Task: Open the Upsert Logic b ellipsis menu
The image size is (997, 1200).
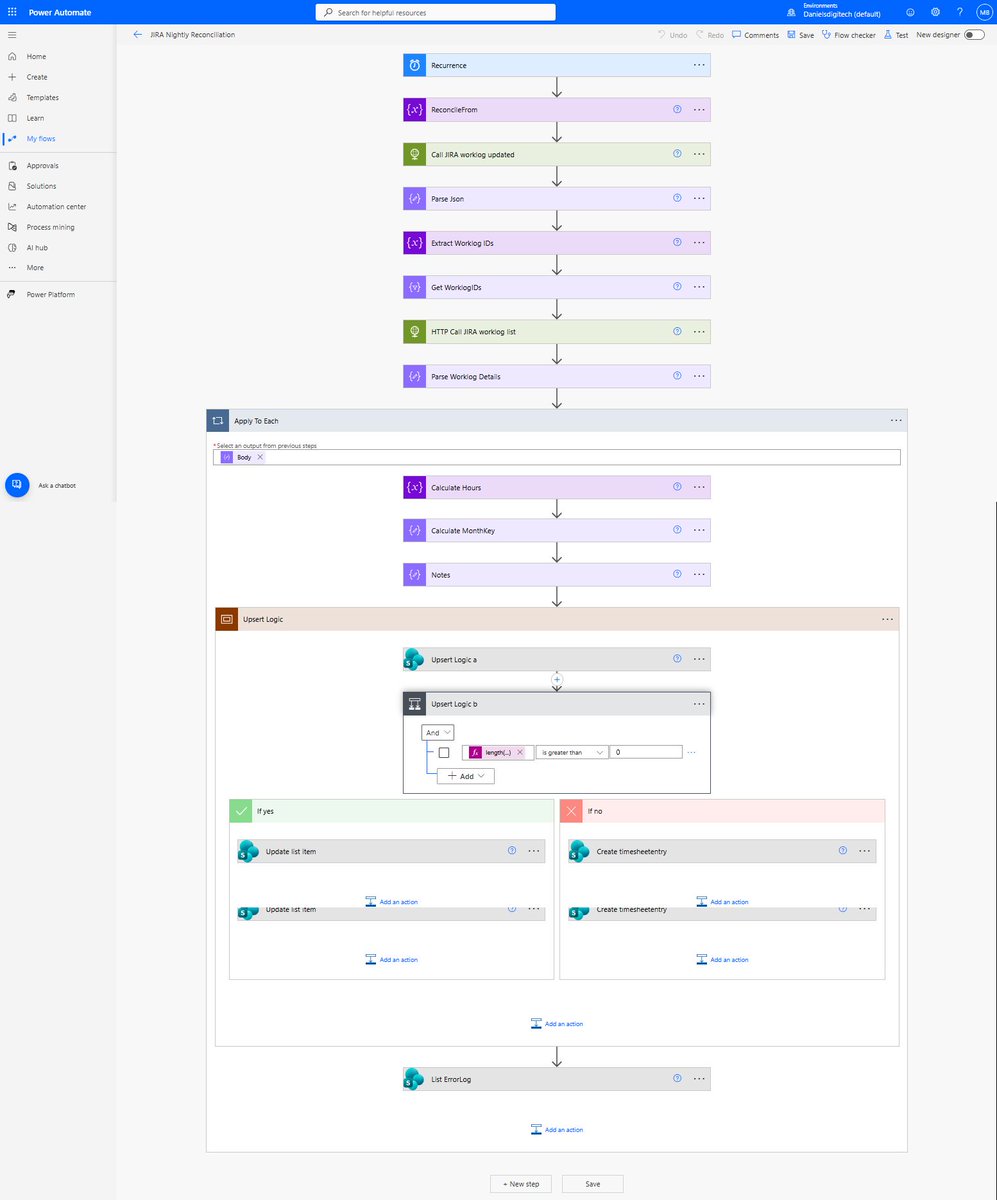Action: pyautogui.click(x=699, y=704)
